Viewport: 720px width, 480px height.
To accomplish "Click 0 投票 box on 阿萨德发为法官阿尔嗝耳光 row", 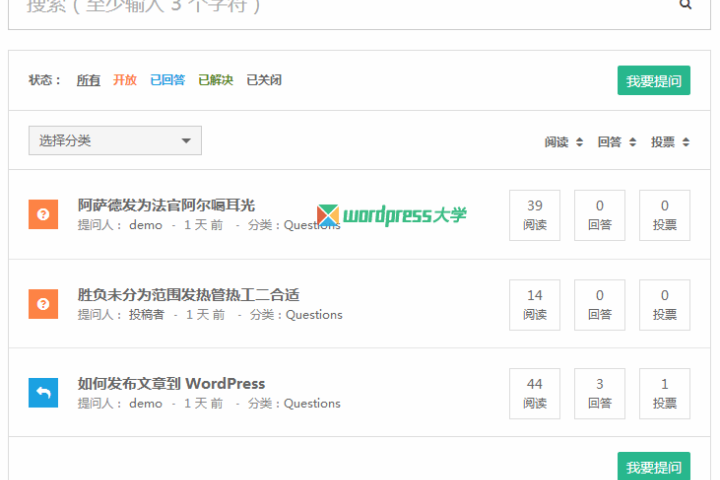I will [x=664, y=215].
